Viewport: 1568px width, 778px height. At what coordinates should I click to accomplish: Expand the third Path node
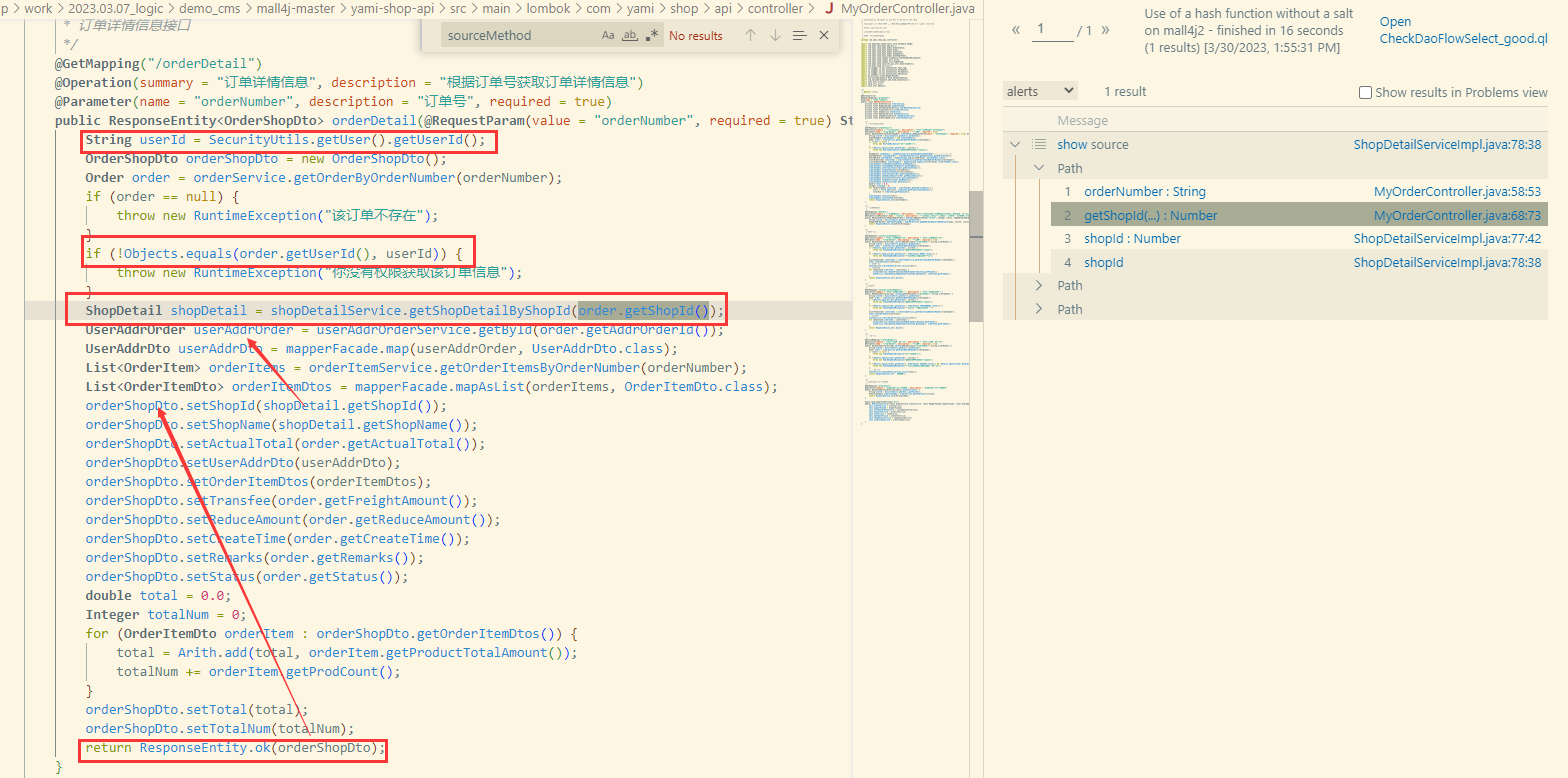(x=1039, y=309)
